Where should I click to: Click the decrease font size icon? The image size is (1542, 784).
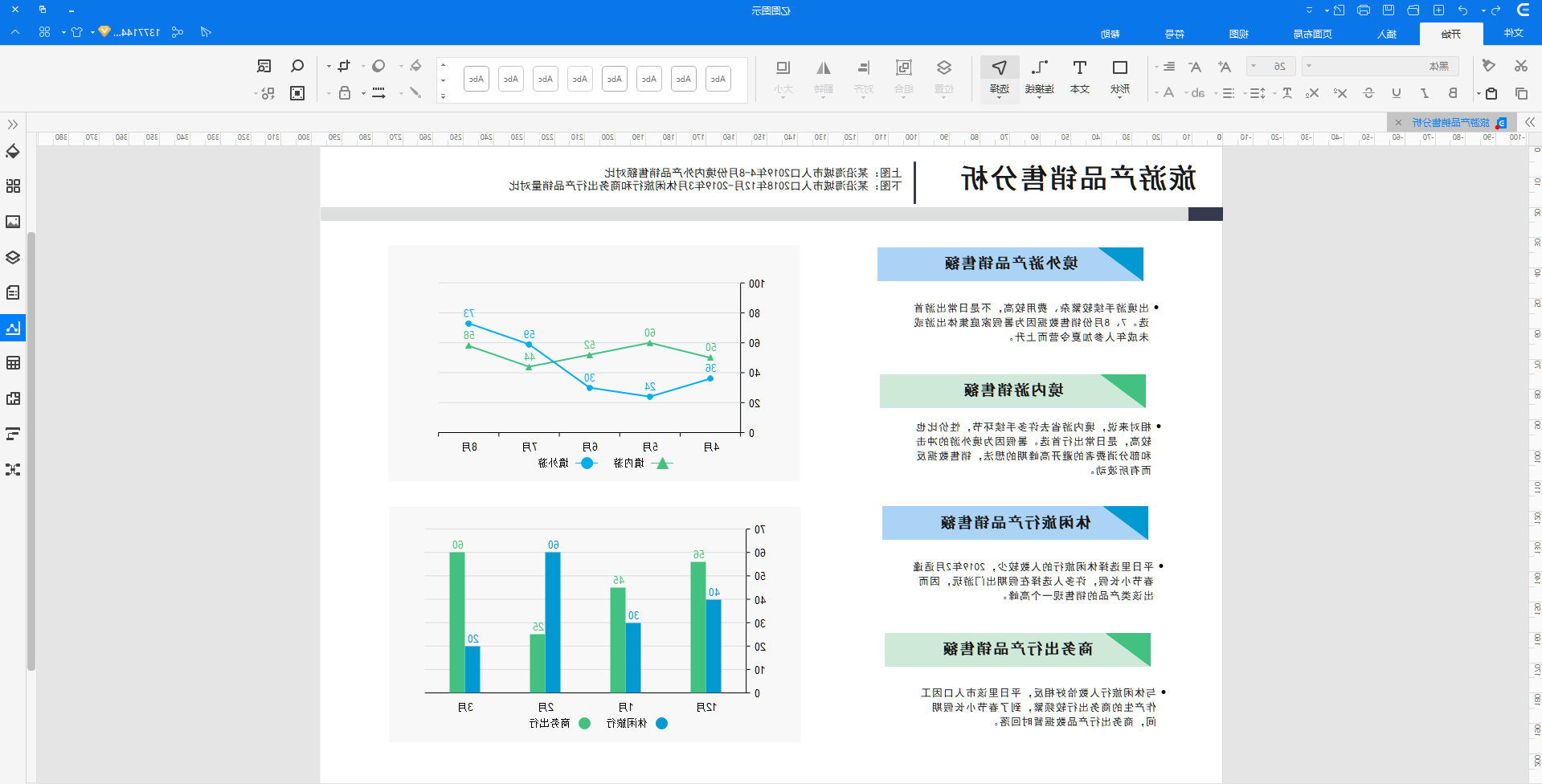pyautogui.click(x=1195, y=67)
